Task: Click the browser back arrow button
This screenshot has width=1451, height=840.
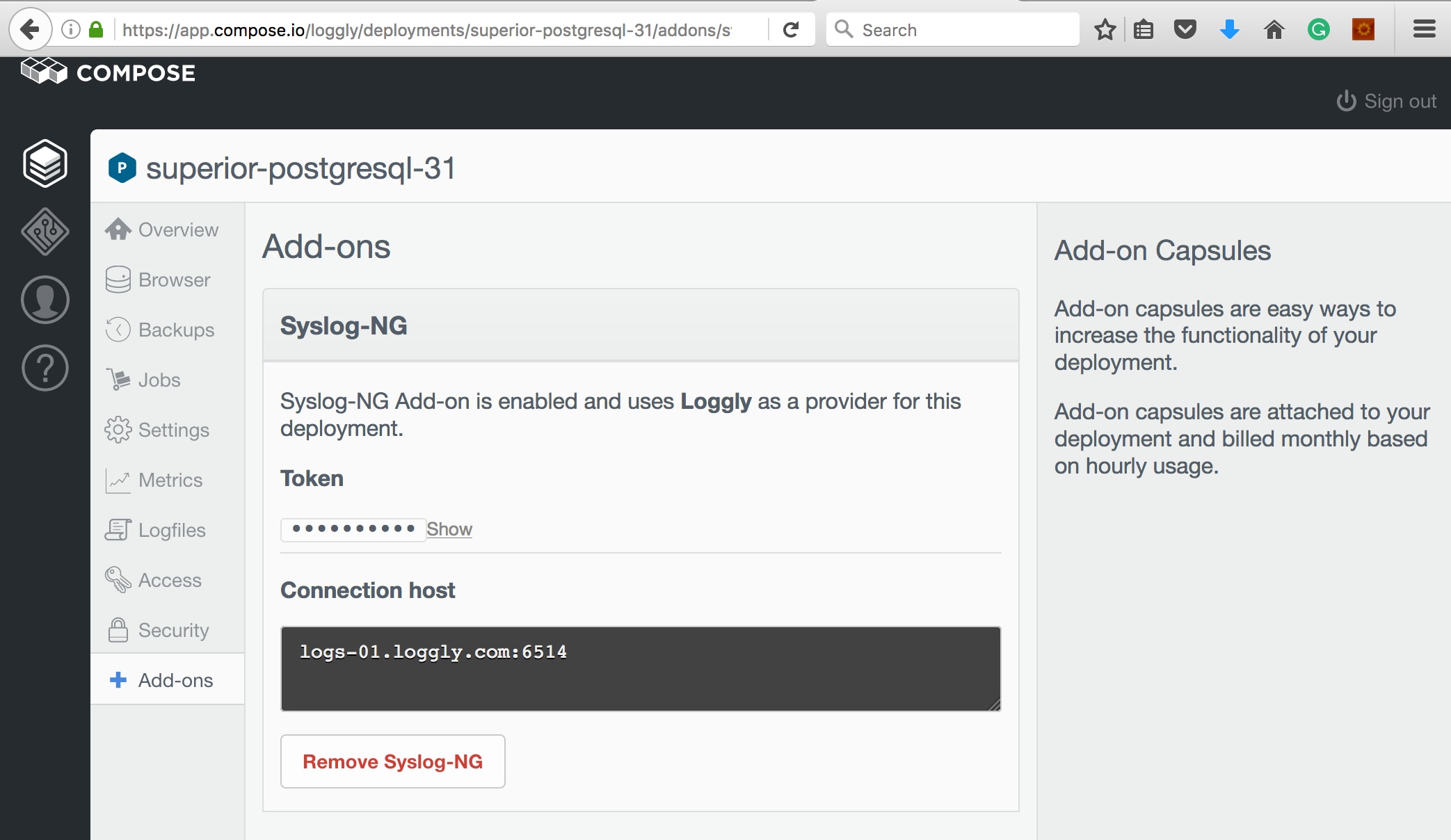Action: (x=30, y=29)
